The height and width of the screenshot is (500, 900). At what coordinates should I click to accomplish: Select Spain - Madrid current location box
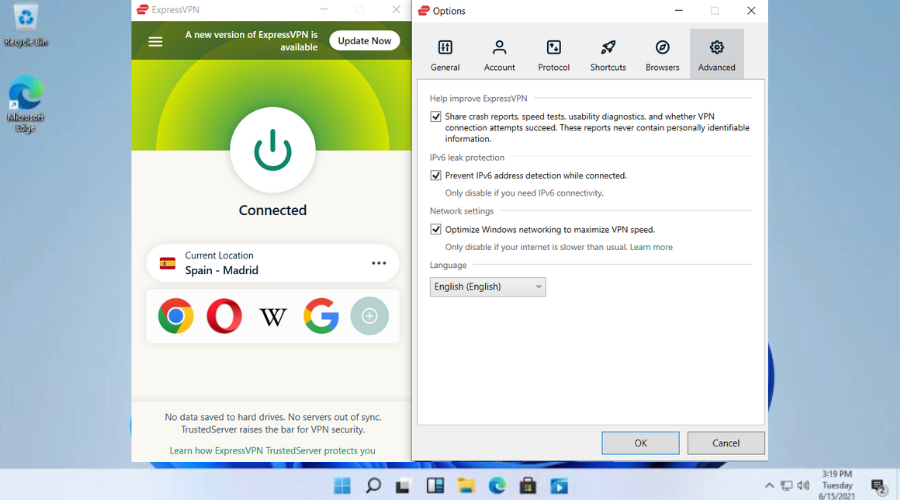click(260, 263)
